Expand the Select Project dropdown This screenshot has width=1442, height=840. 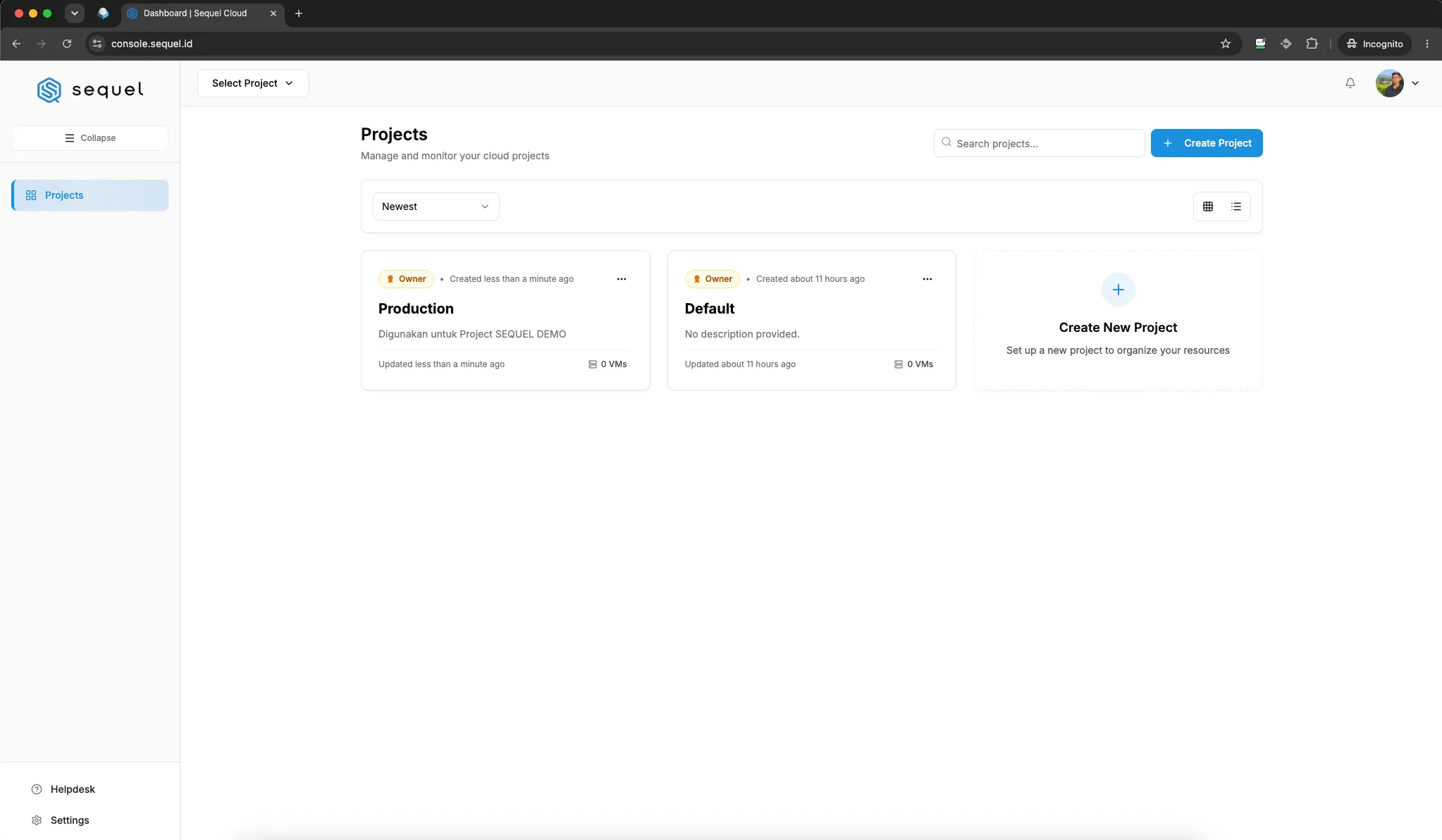coord(253,83)
